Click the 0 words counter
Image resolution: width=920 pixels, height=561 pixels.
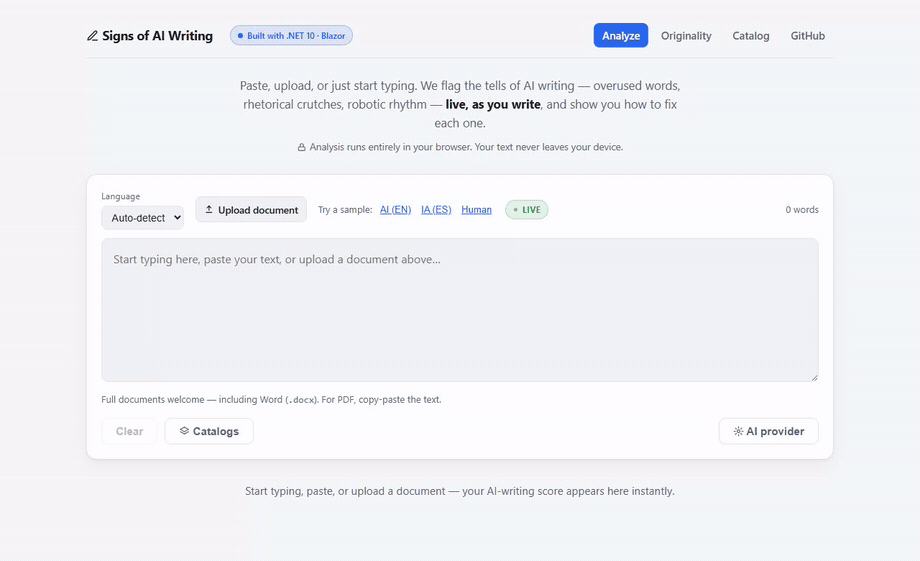802,209
